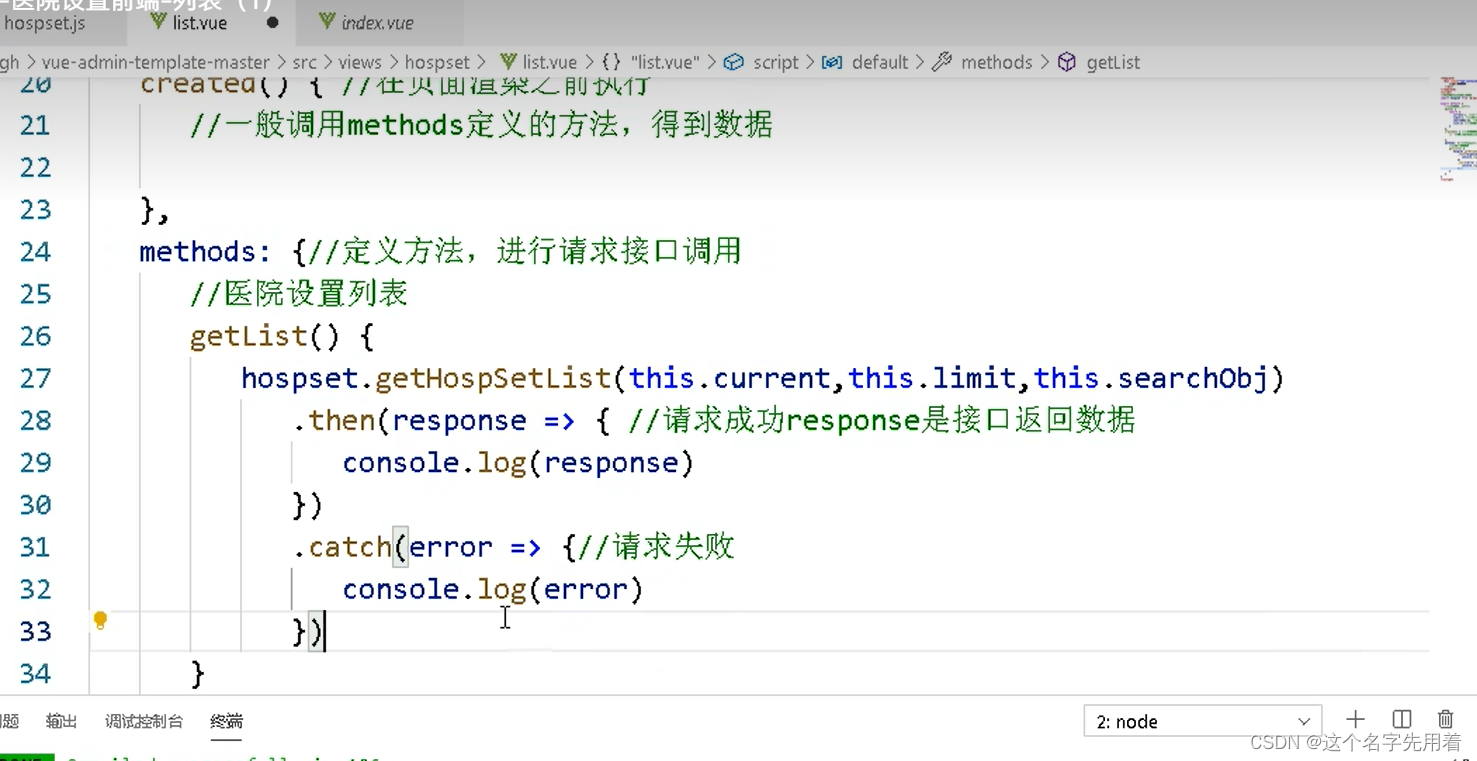
Task: Click the lightbulb quick-fix icon
Action: pos(100,620)
